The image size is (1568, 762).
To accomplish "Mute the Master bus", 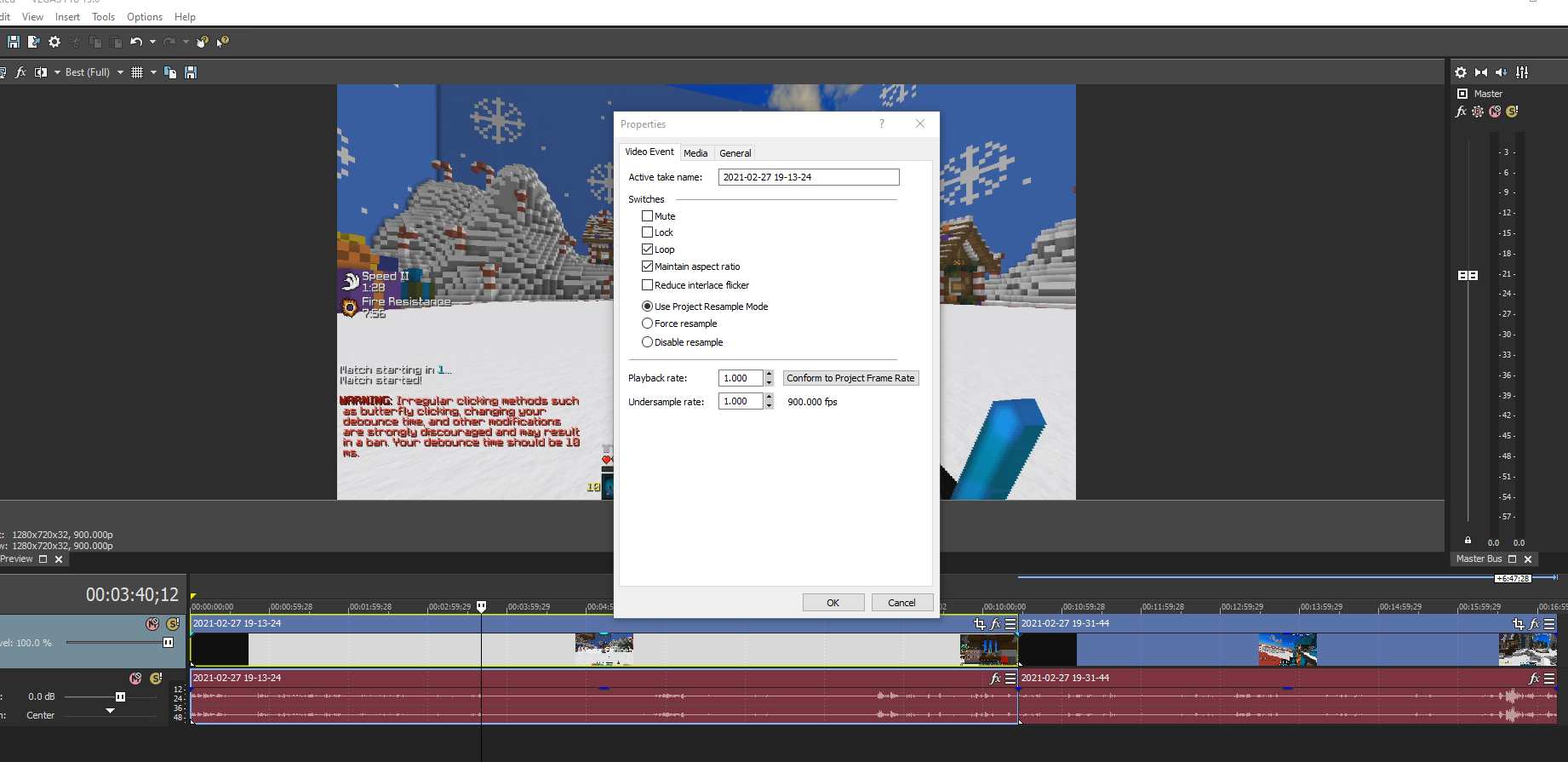I will [1495, 112].
